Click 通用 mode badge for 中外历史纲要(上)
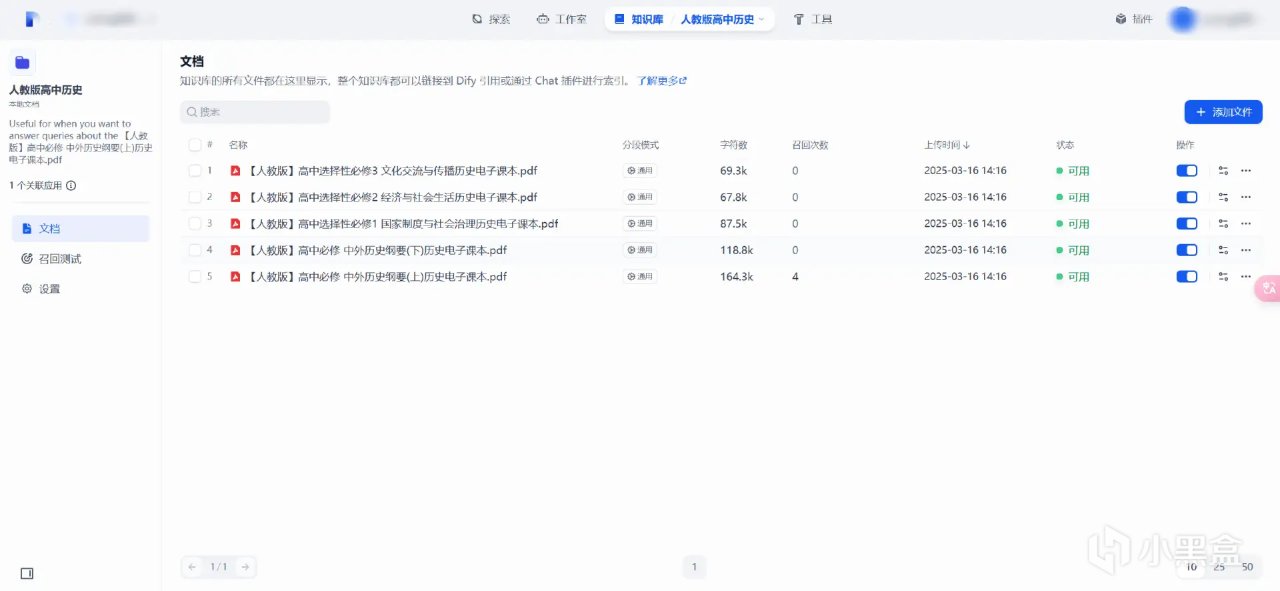 pos(640,276)
